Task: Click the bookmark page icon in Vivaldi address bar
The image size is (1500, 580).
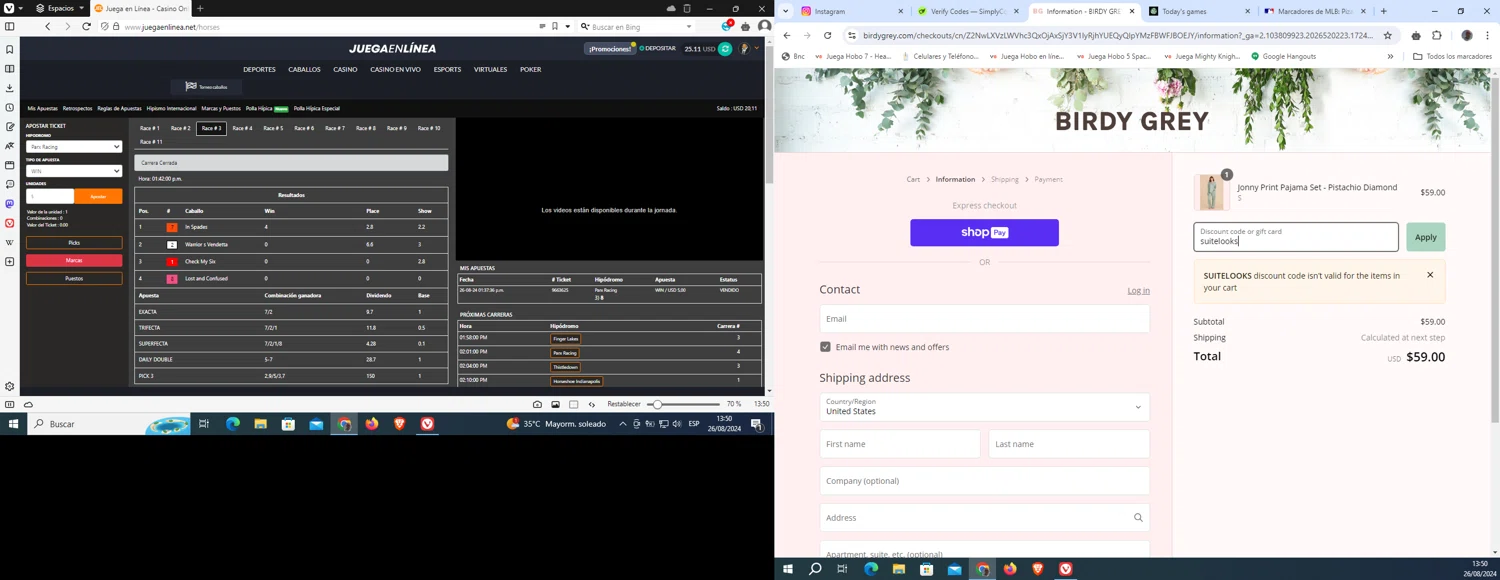Action: point(555,27)
